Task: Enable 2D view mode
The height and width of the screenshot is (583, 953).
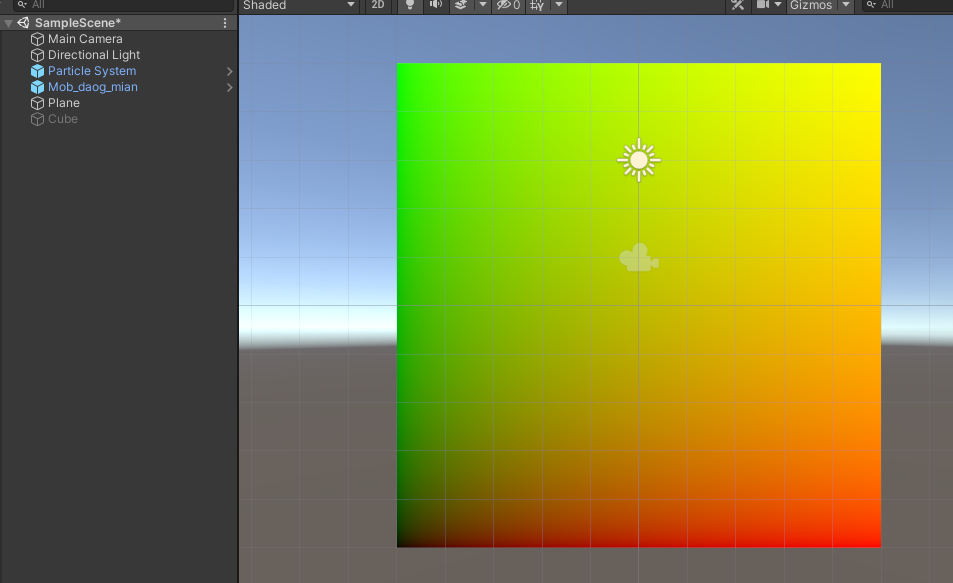Action: pos(377,6)
